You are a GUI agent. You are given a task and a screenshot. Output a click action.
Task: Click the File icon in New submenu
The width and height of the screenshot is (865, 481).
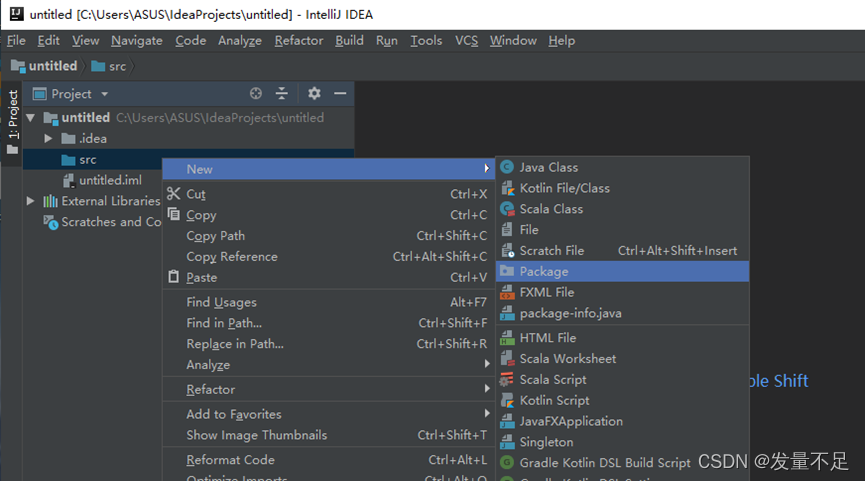point(507,229)
